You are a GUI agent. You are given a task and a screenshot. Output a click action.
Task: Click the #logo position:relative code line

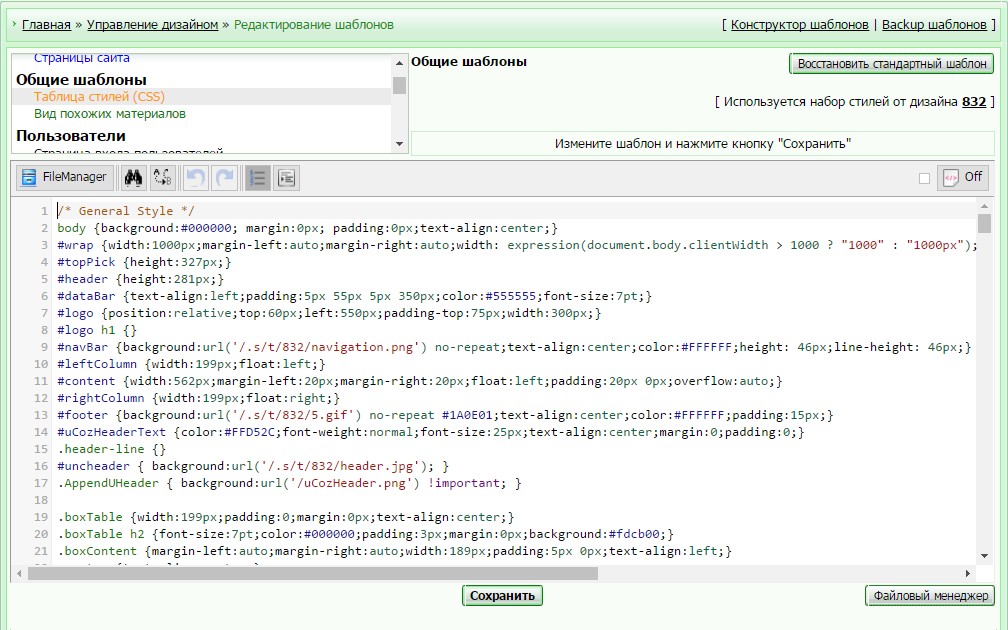[x=329, y=313]
